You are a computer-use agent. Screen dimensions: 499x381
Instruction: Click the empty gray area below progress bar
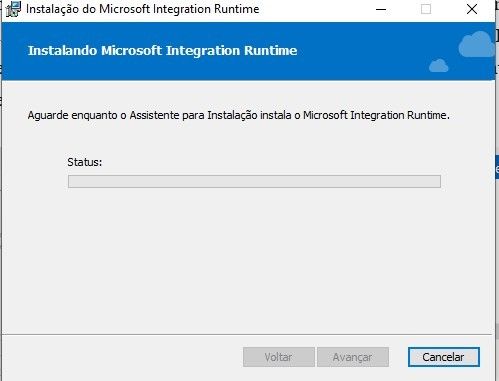(x=248, y=260)
